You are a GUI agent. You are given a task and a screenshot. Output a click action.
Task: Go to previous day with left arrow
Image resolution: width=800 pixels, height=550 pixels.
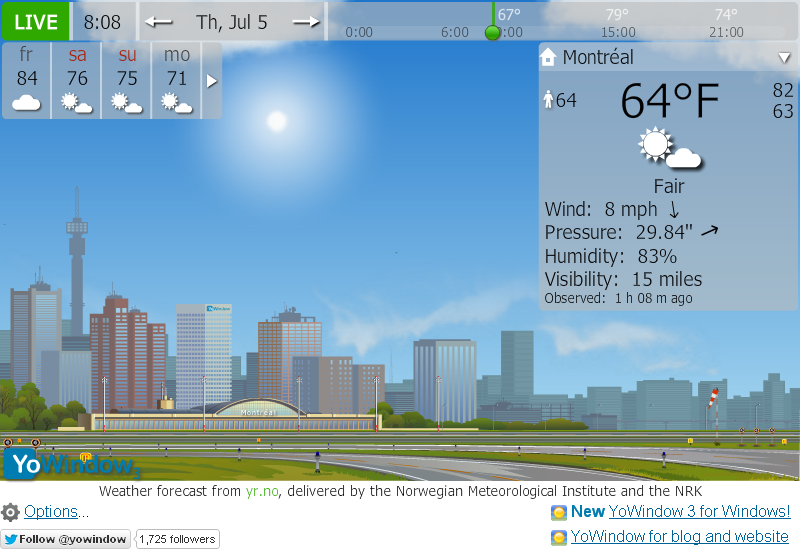point(159,22)
